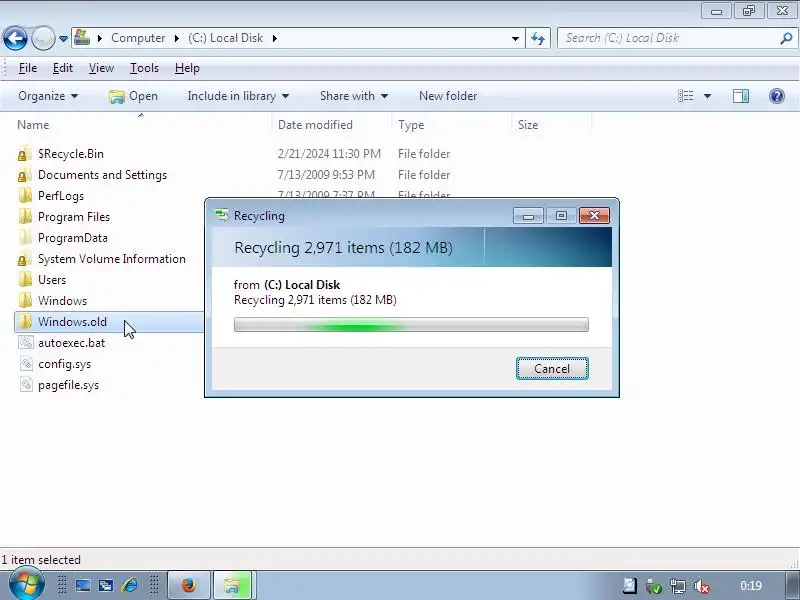Select the ProgramData folder icon
The image size is (800, 600).
pos(24,238)
